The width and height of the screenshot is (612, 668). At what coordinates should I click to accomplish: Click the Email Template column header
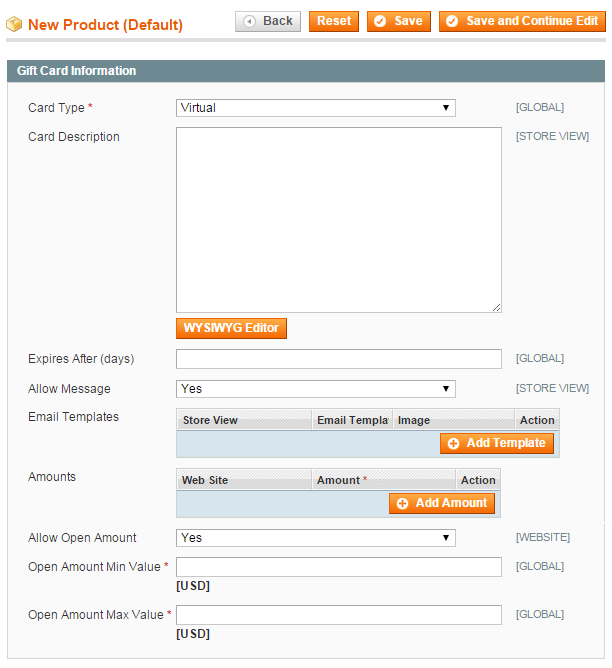(352, 420)
